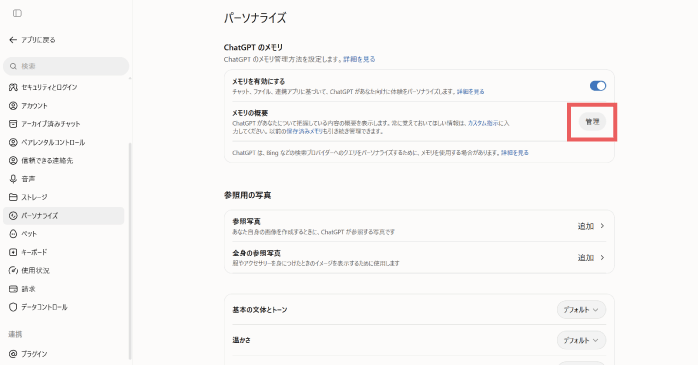
Task: Click the ストレージ folder icon
Action: point(13,197)
